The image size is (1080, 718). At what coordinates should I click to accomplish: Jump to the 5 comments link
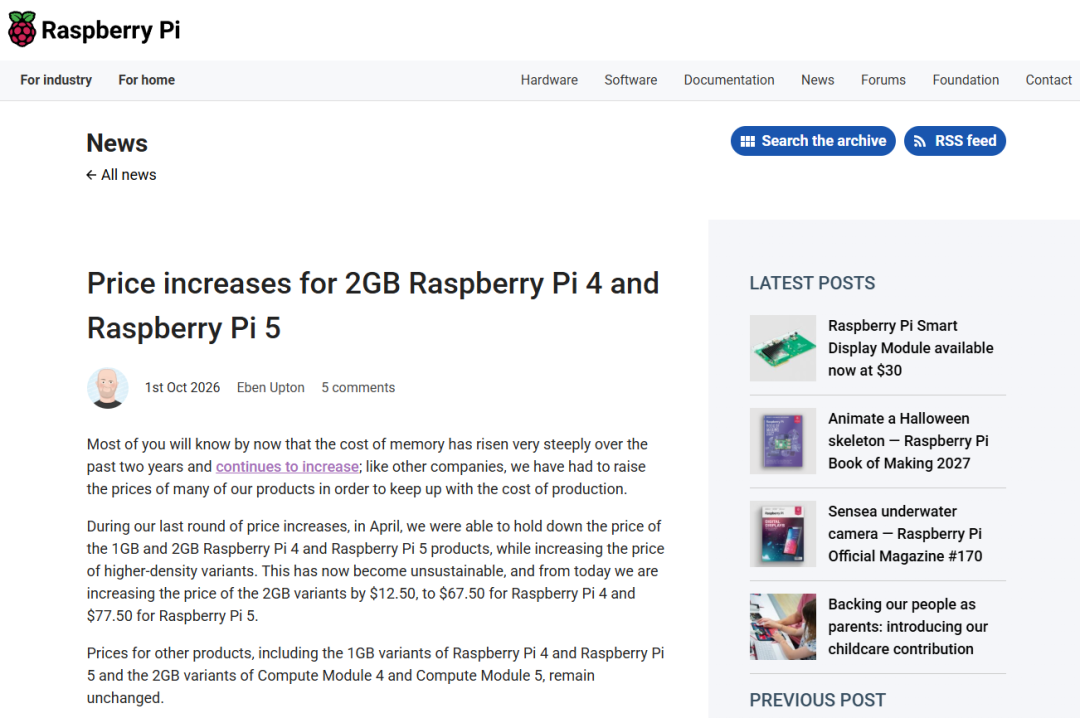(358, 388)
